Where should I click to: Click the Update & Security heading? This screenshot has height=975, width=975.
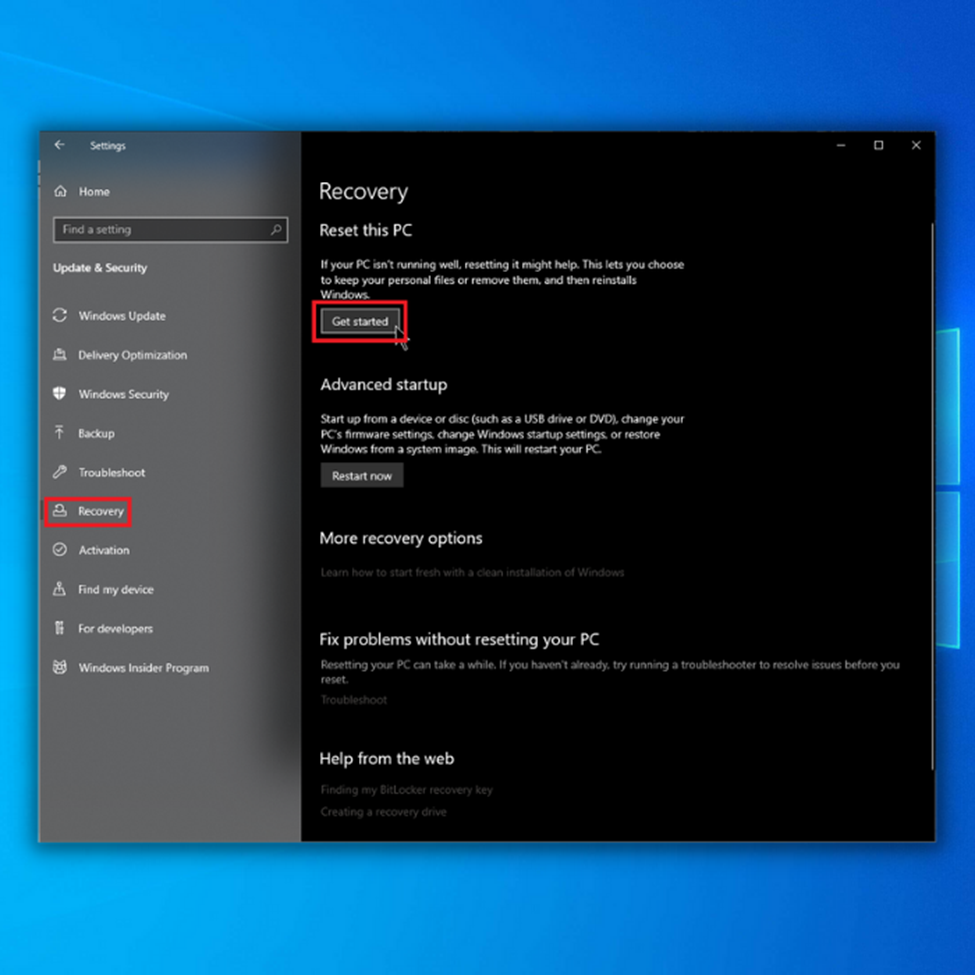tap(100, 268)
